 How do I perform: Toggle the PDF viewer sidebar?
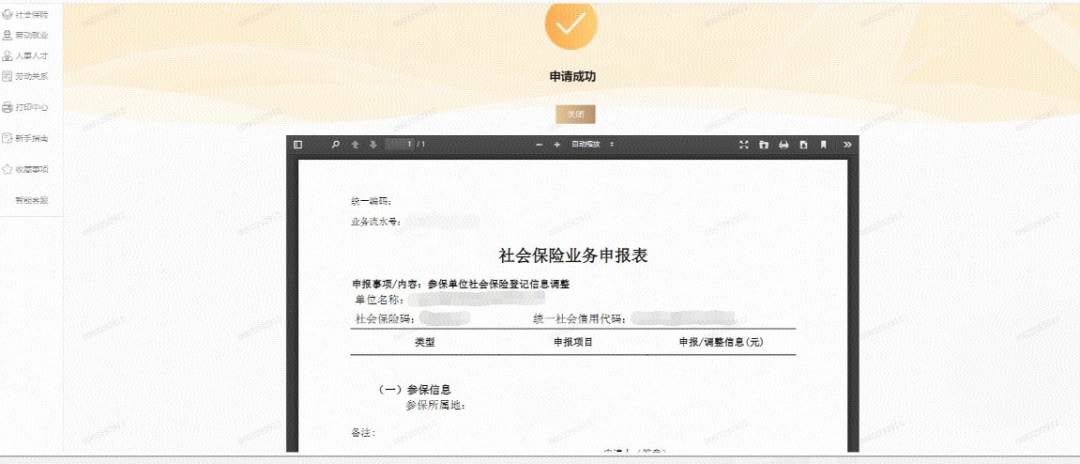click(298, 145)
